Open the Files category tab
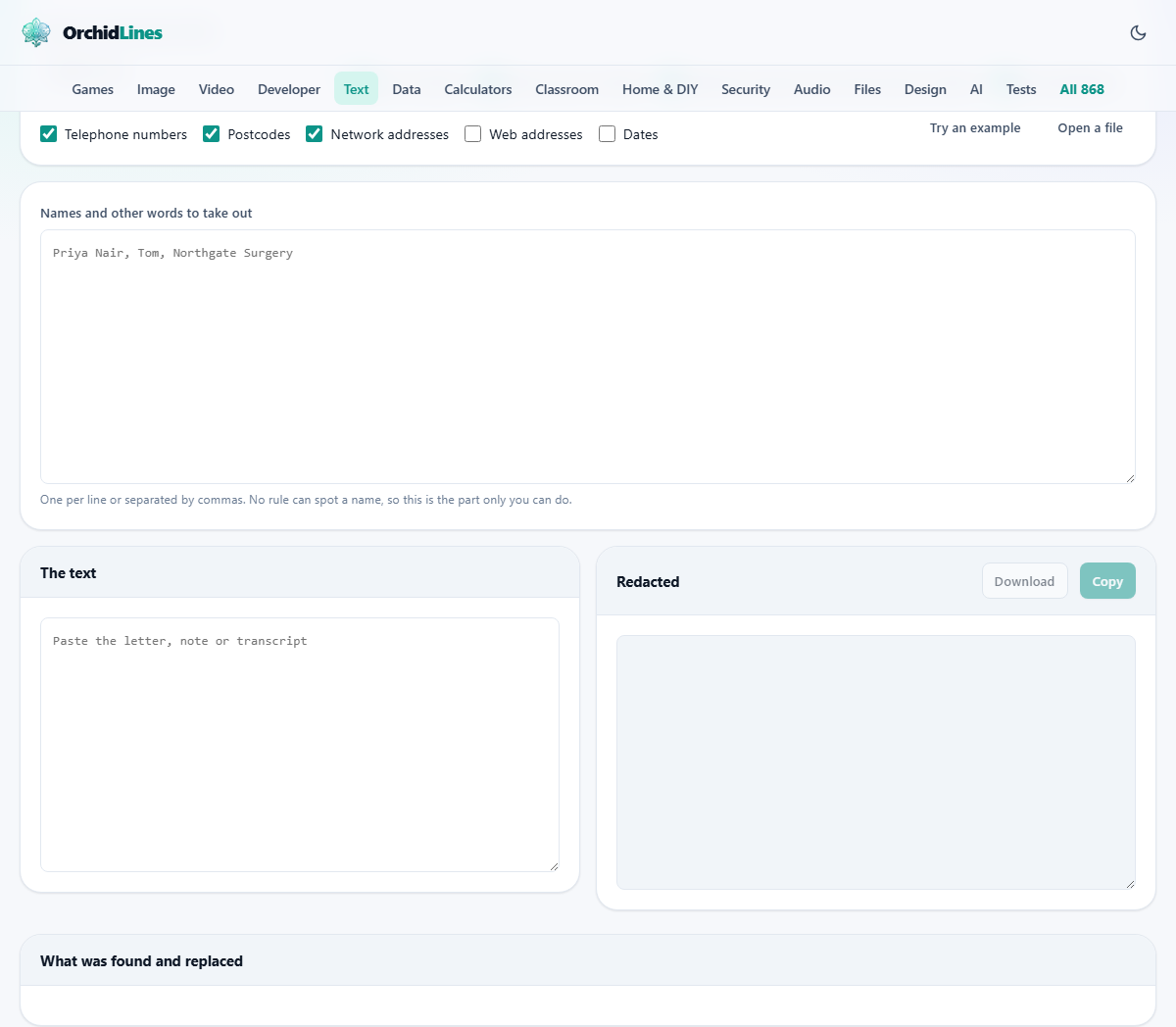The width and height of the screenshot is (1176, 1027). pyautogui.click(x=867, y=89)
